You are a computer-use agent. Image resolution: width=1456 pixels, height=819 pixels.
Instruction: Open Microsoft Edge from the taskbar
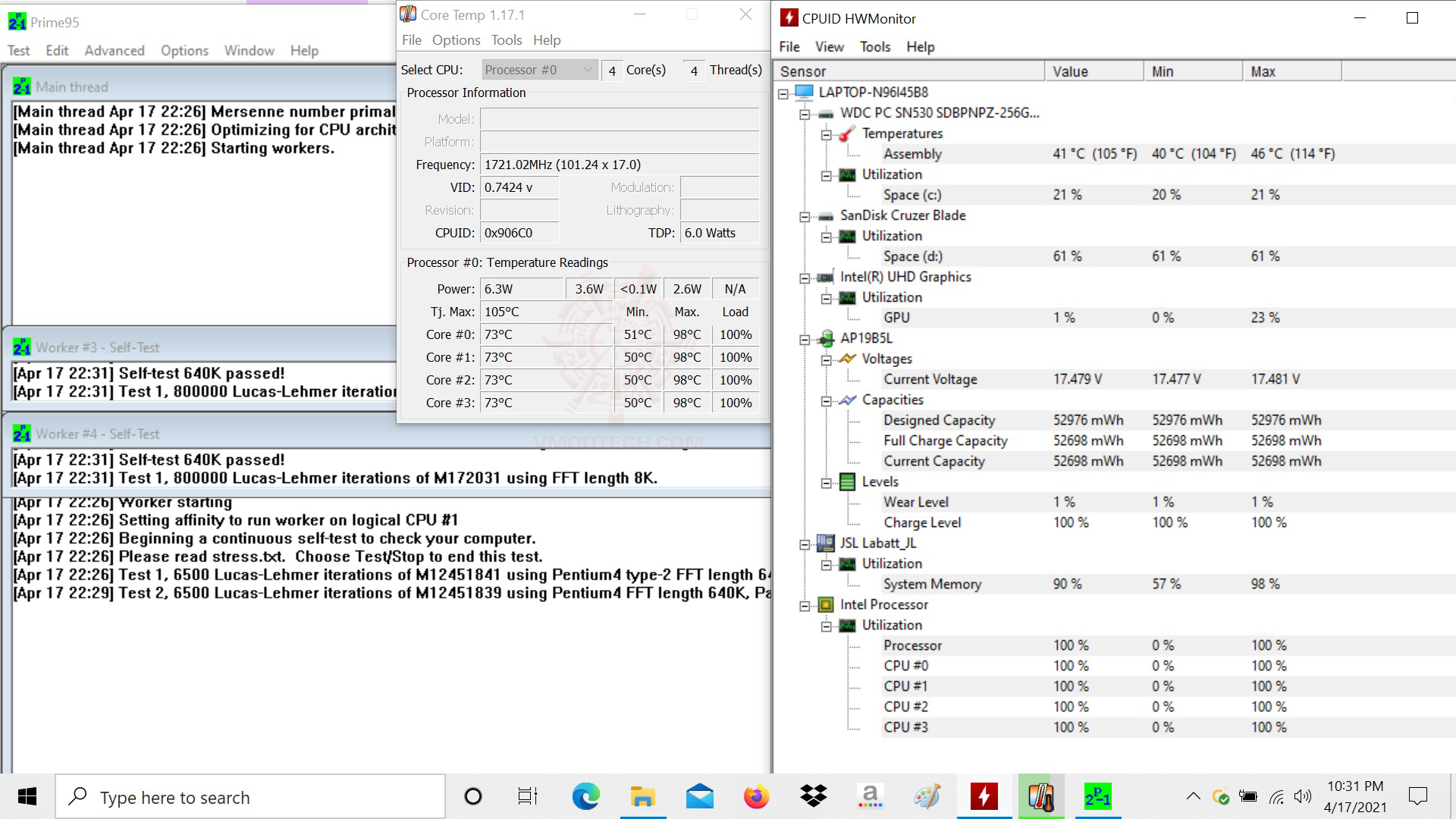point(585,796)
